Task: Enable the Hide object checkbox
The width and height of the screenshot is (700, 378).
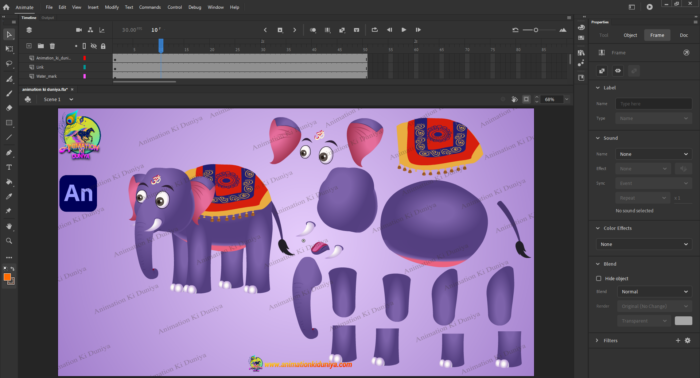Action: pyautogui.click(x=599, y=278)
